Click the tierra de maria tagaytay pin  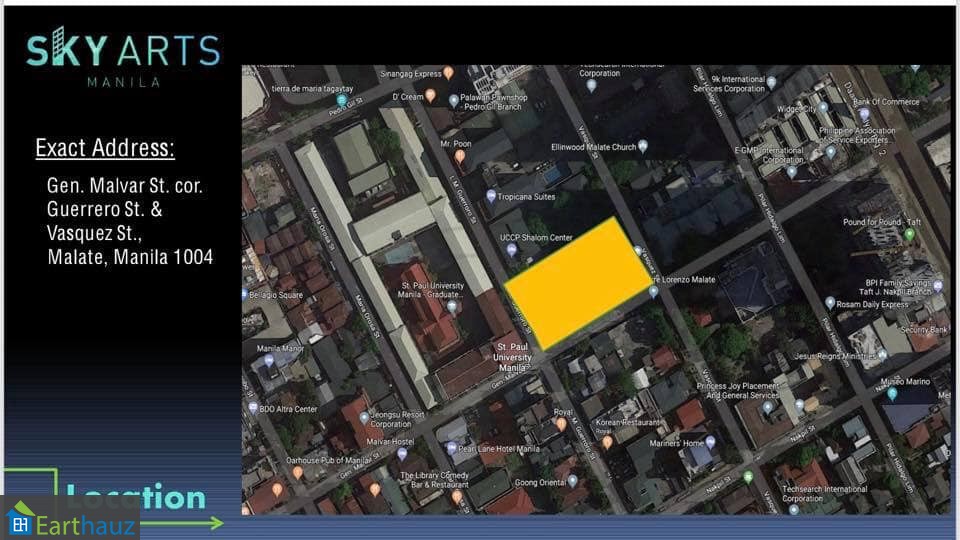pos(342,99)
